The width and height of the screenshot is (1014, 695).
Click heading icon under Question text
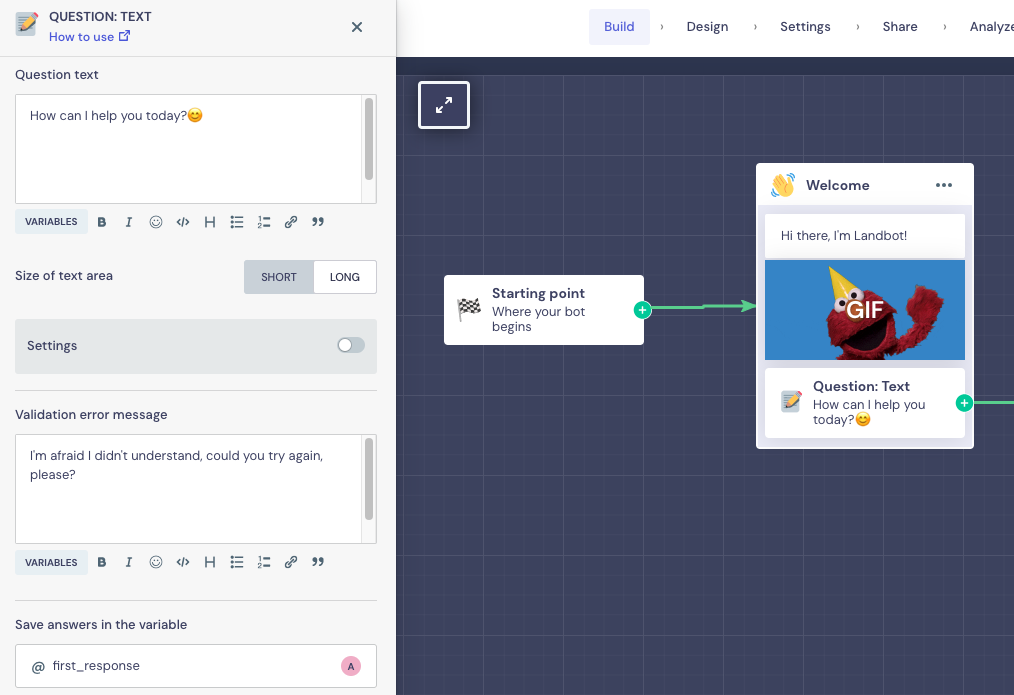point(210,222)
